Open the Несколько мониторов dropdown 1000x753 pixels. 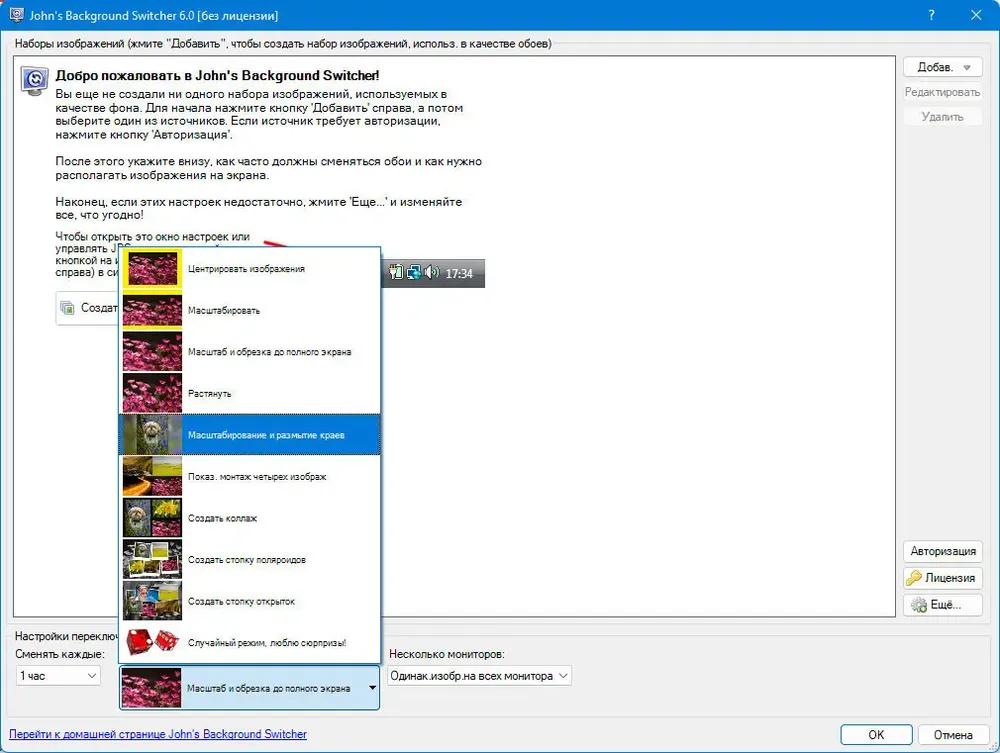pyautogui.click(x=478, y=676)
